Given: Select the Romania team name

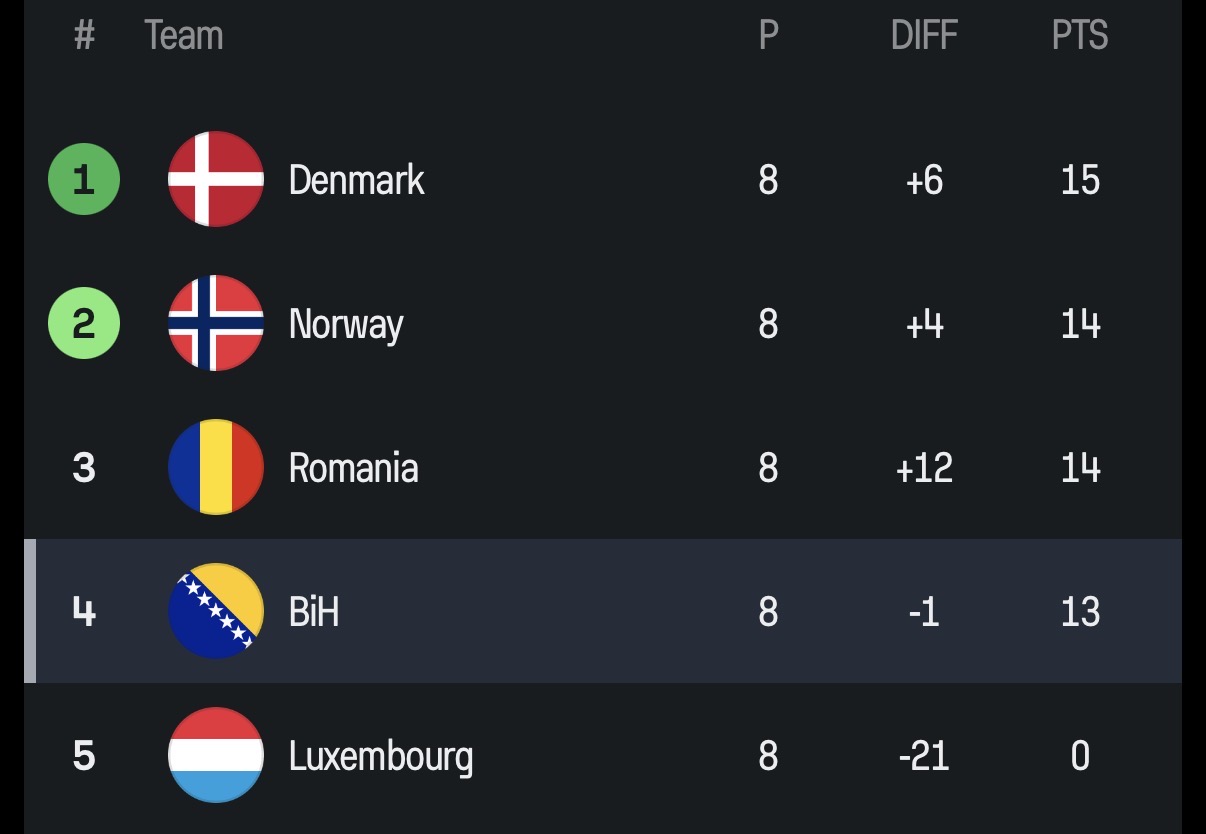Looking at the screenshot, I should (x=353, y=468).
